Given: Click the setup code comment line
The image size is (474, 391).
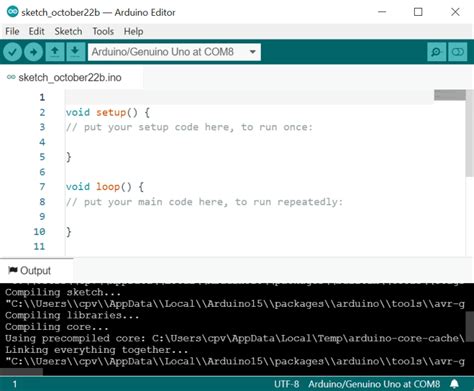Looking at the screenshot, I should 189,127.
